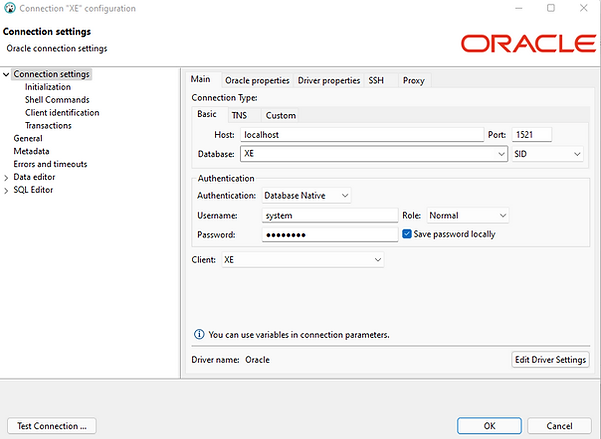Click the Username field containing system
This screenshot has height=439, width=601.
point(330,215)
